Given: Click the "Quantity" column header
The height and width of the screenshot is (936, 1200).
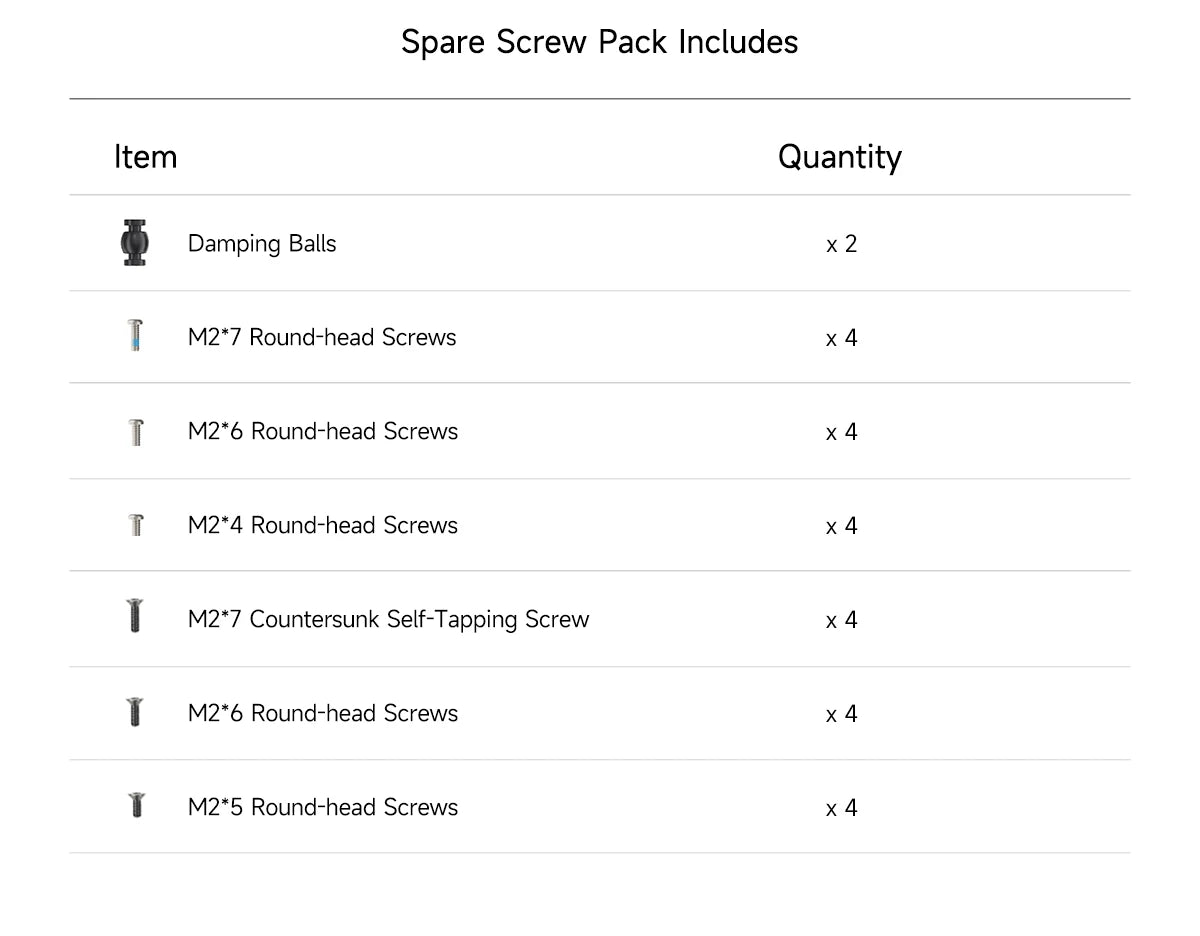Looking at the screenshot, I should tap(840, 157).
